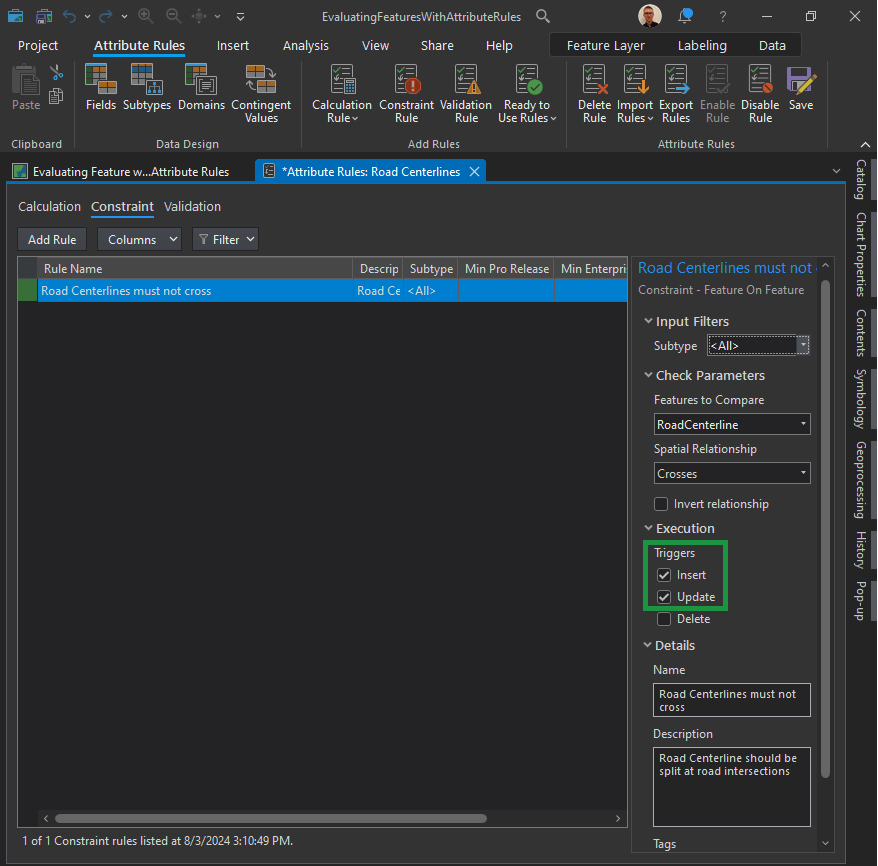Enable the Delete trigger checkbox

tap(664, 619)
